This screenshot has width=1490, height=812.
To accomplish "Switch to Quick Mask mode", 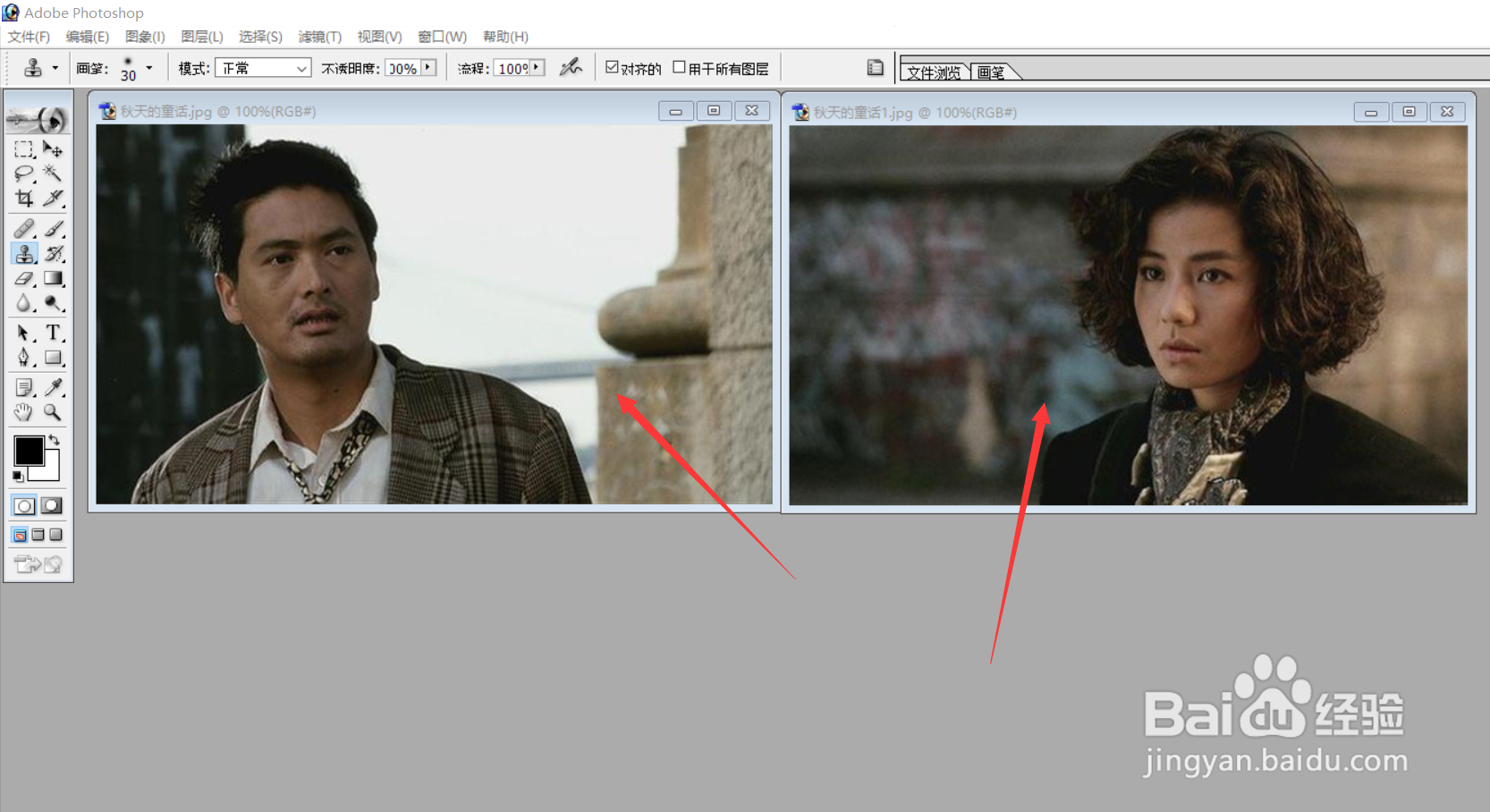I will click(52, 506).
